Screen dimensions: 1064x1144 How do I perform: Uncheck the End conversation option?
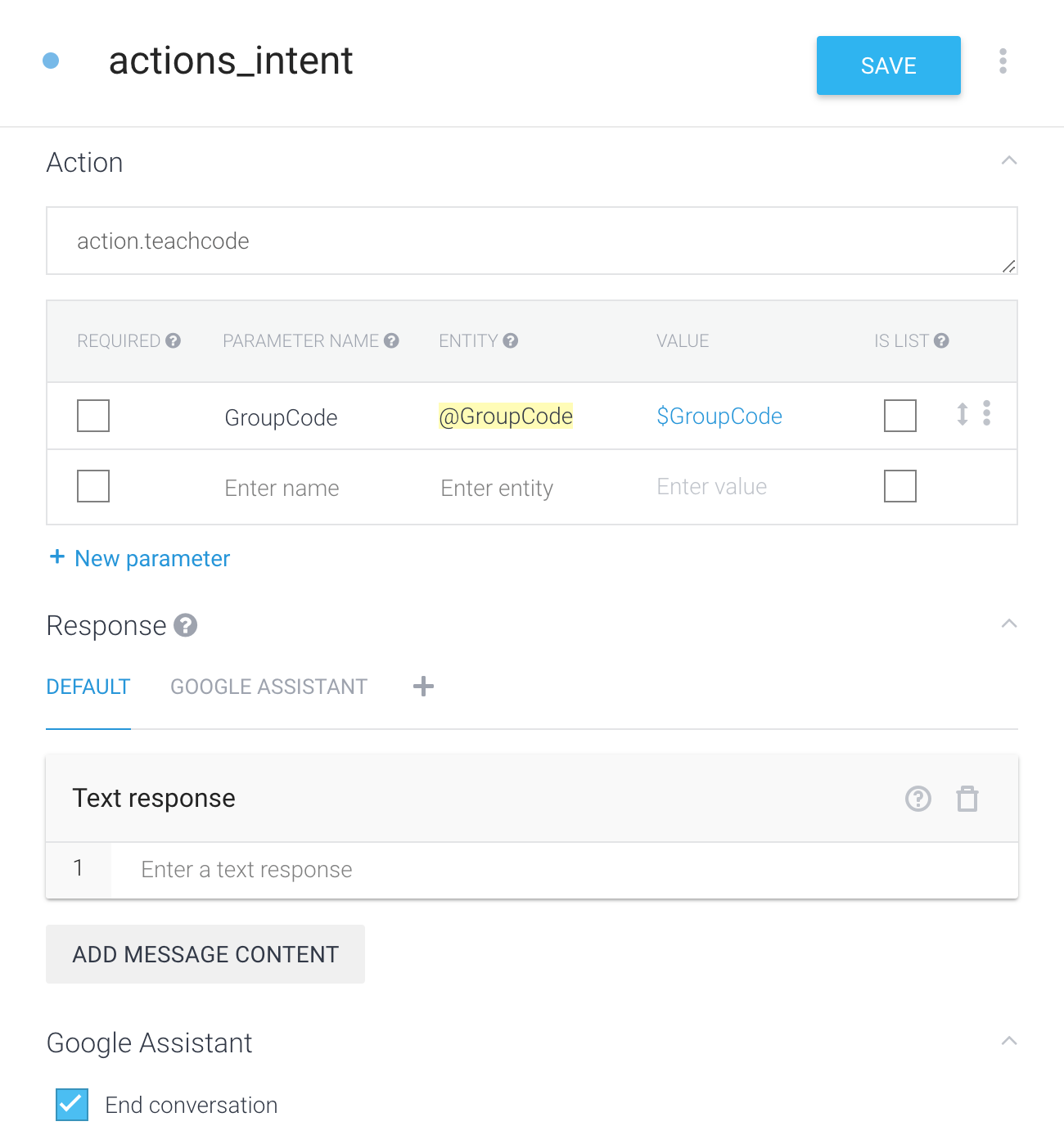point(70,1105)
